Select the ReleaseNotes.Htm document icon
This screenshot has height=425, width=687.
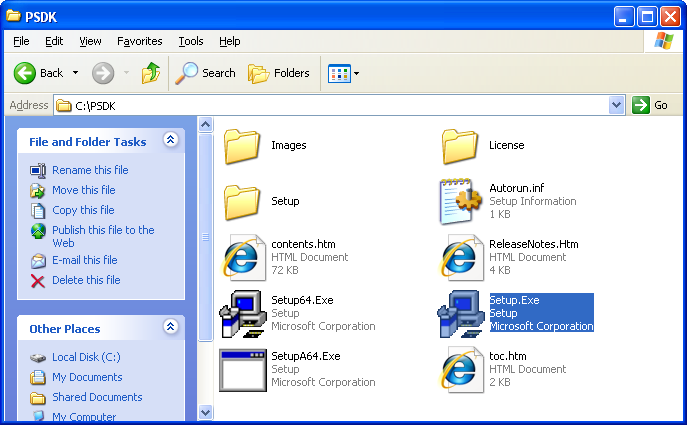(461, 258)
